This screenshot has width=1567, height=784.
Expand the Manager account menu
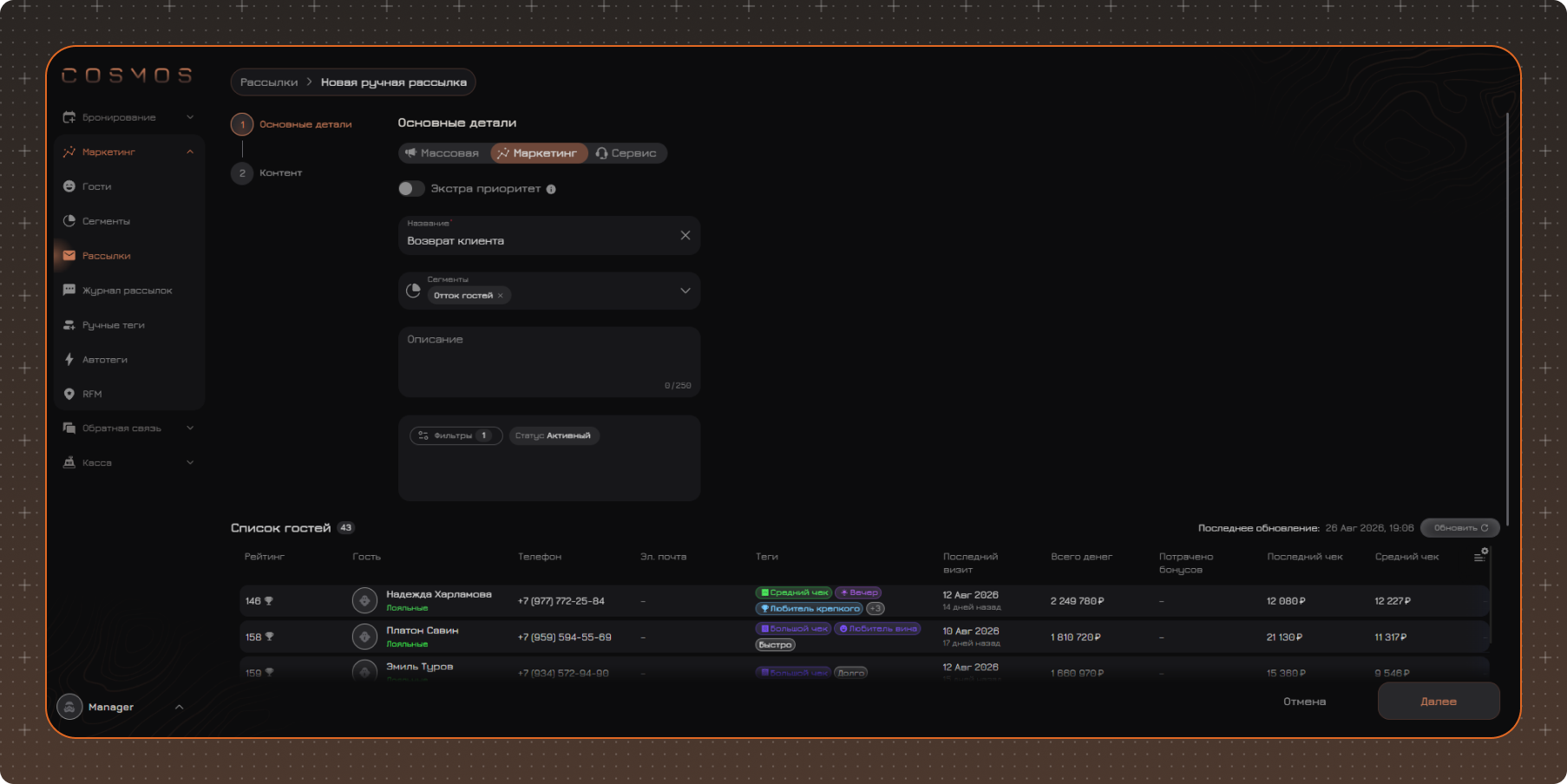tap(180, 707)
